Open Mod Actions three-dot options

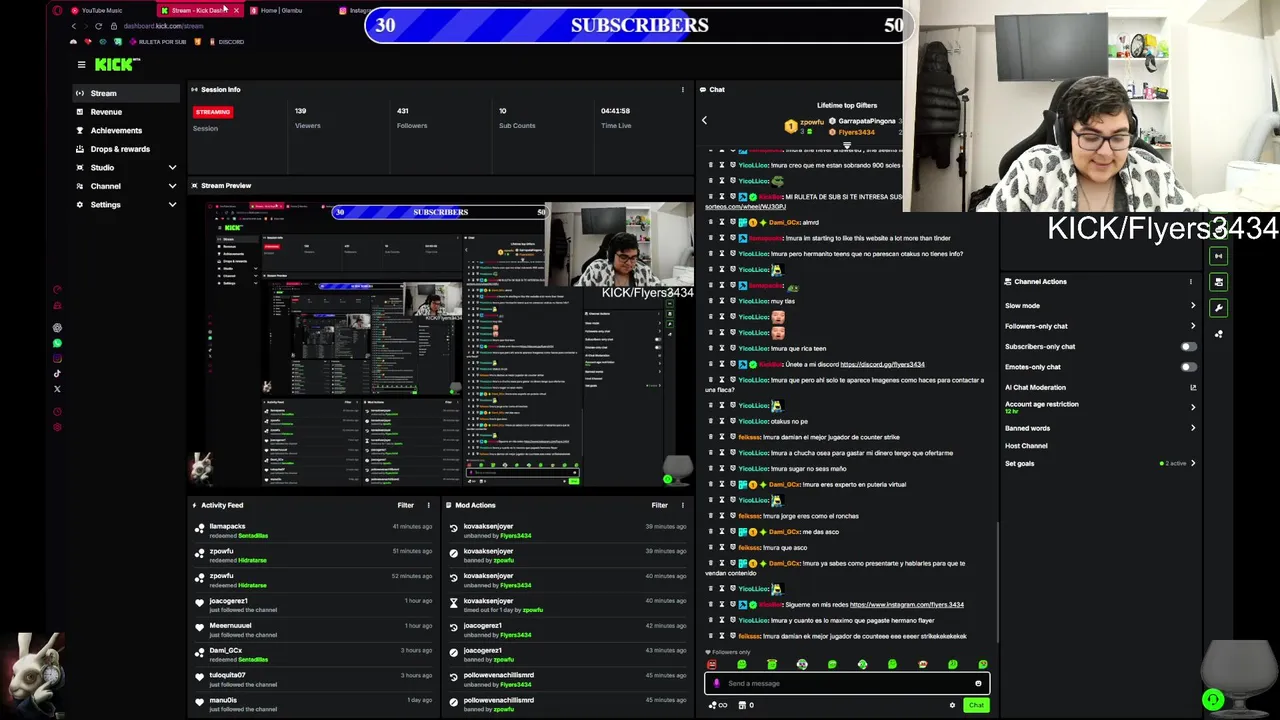tap(683, 505)
